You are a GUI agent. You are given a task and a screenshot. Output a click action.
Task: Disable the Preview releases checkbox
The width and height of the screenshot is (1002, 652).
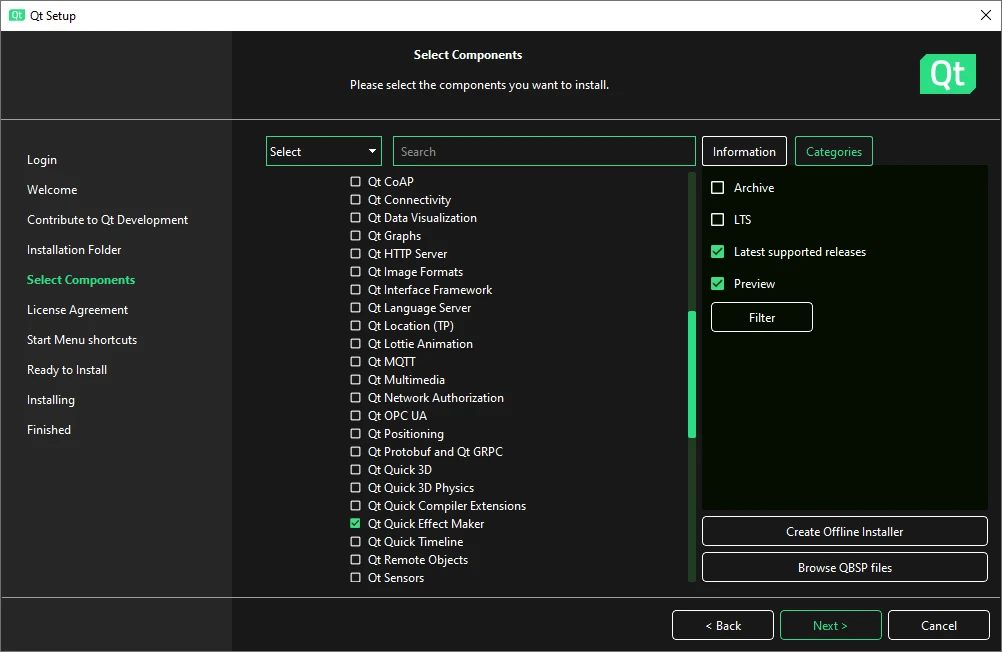tap(717, 283)
